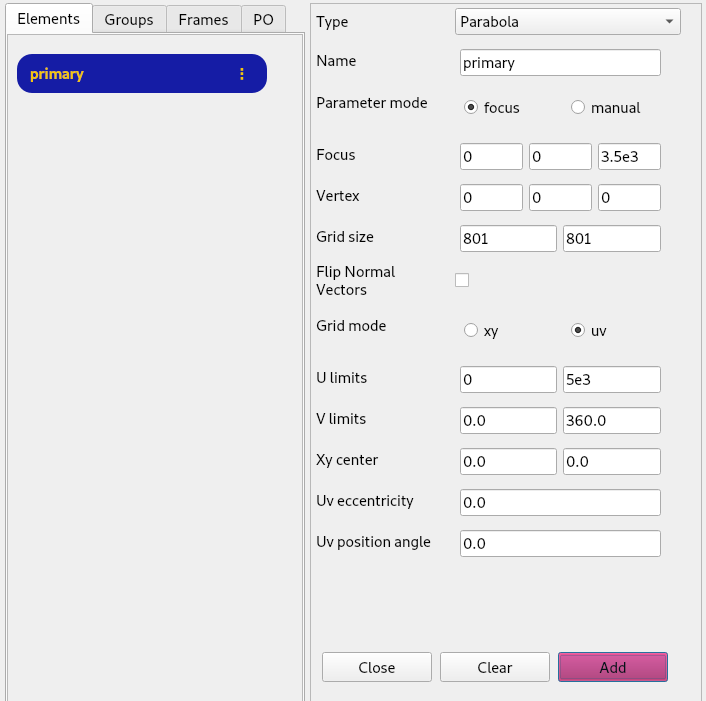
Task: Enable the Flip Normal Vectors checkbox
Action: 462,281
